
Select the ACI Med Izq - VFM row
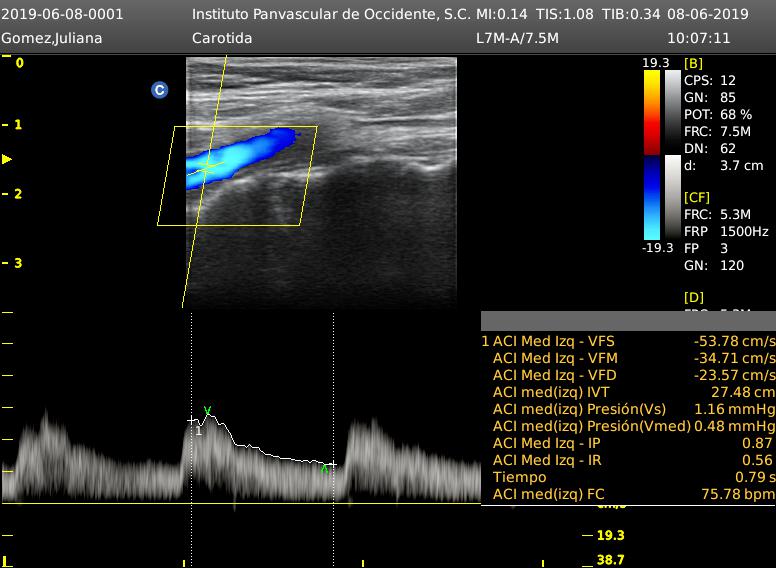[628, 358]
